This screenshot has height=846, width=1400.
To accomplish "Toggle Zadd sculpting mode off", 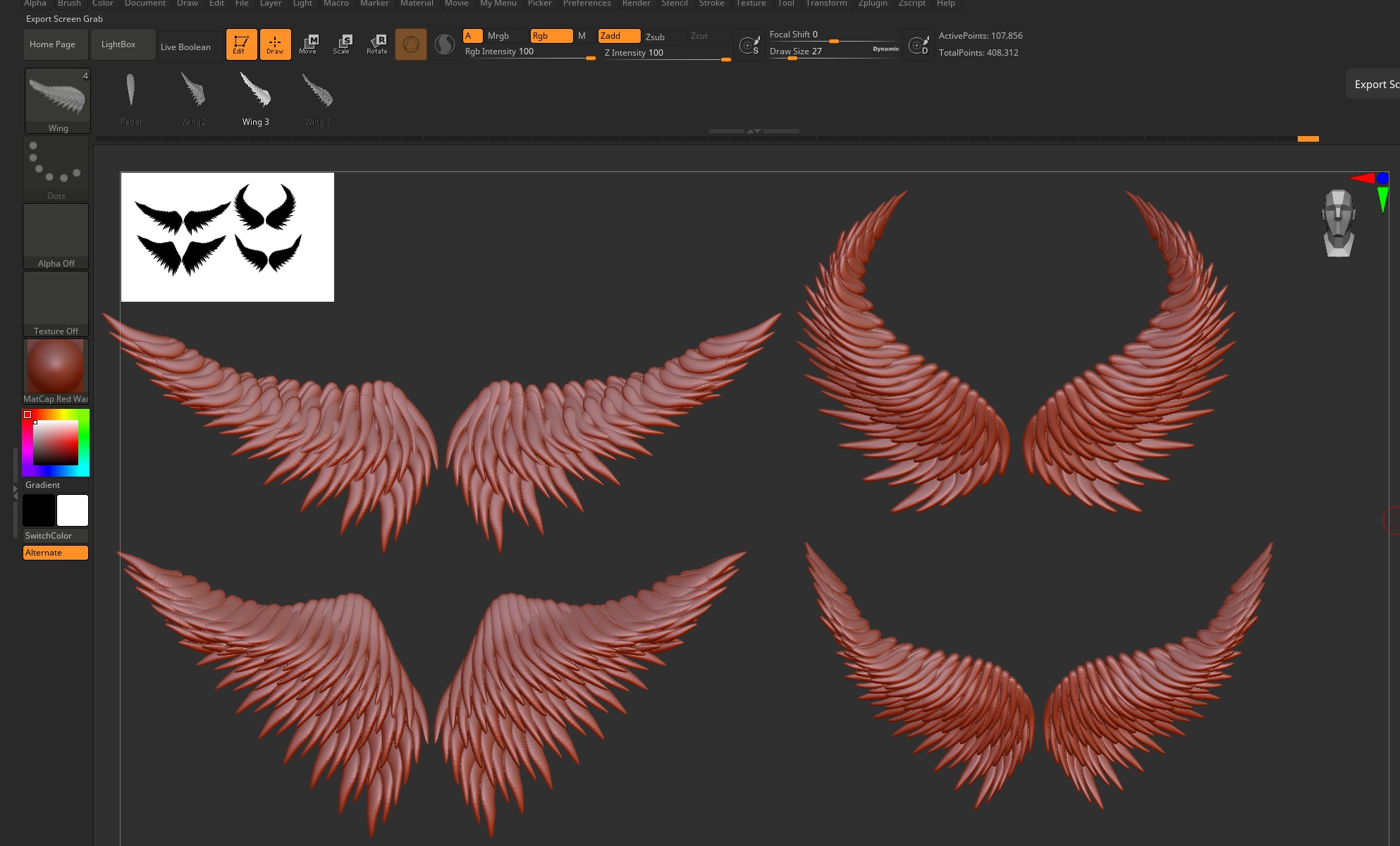I will click(618, 35).
